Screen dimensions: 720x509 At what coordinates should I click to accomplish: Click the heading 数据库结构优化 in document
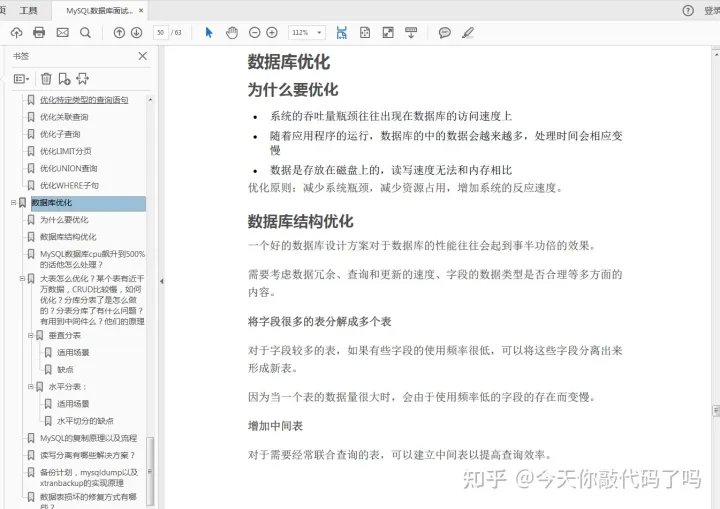[300, 221]
